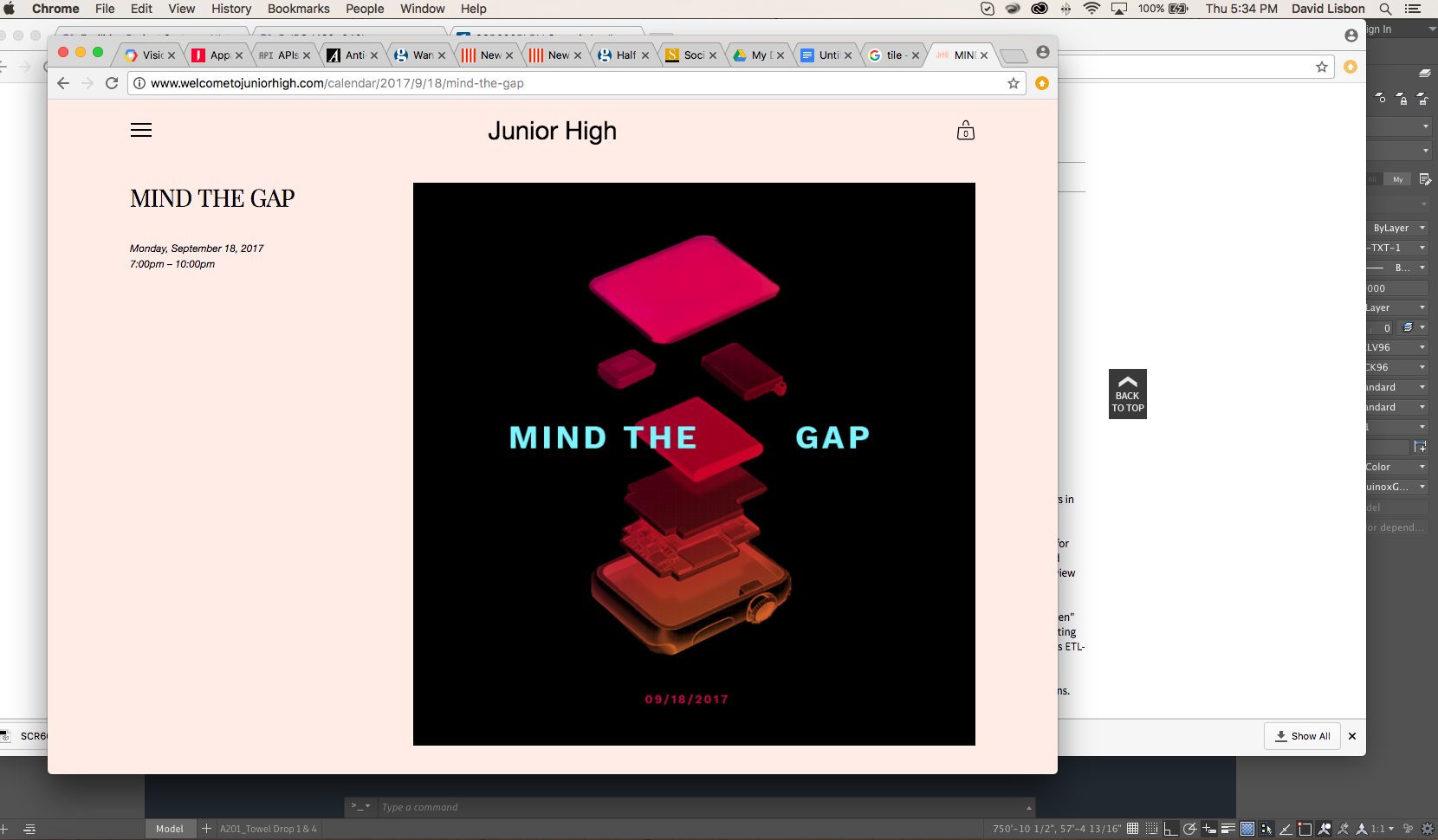This screenshot has height=840, width=1438.
Task: Click the layers stack icon in AutoCAD panel
Action: tap(1425, 73)
